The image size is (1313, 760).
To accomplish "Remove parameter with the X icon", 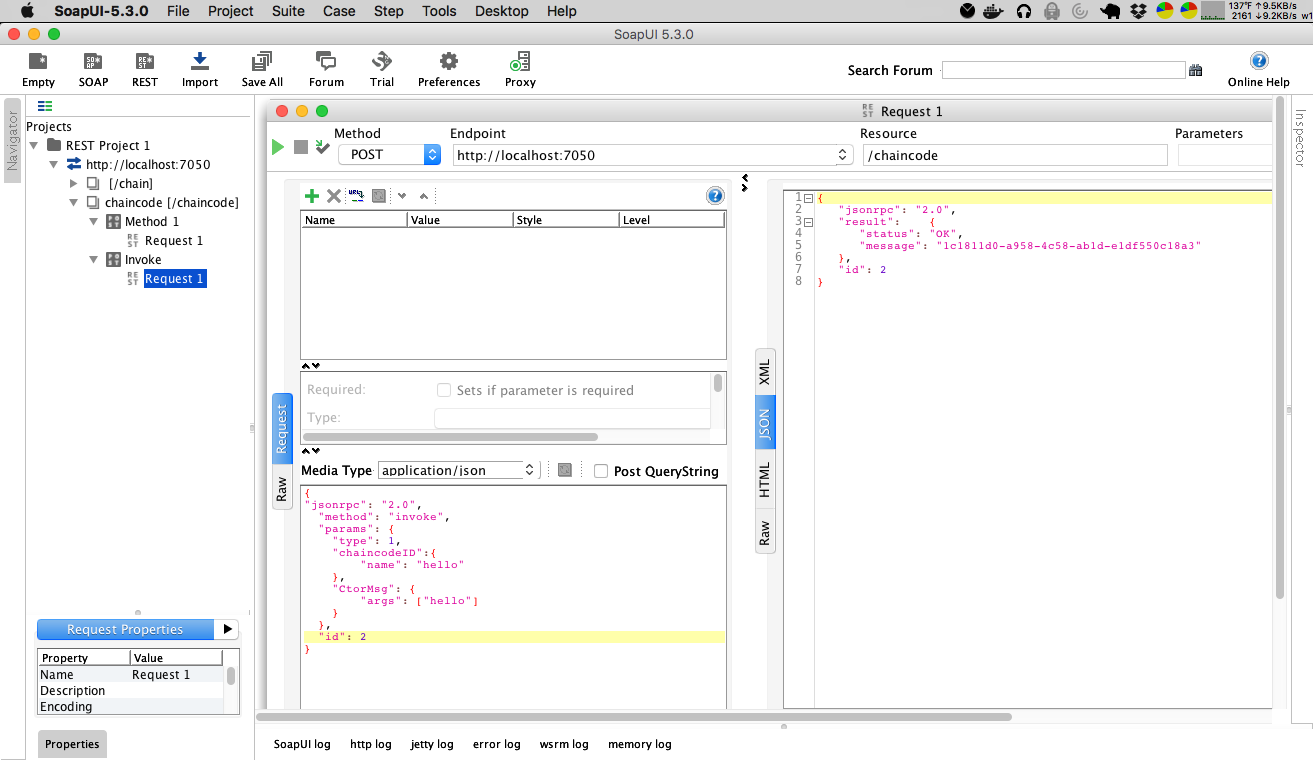I will (x=334, y=196).
